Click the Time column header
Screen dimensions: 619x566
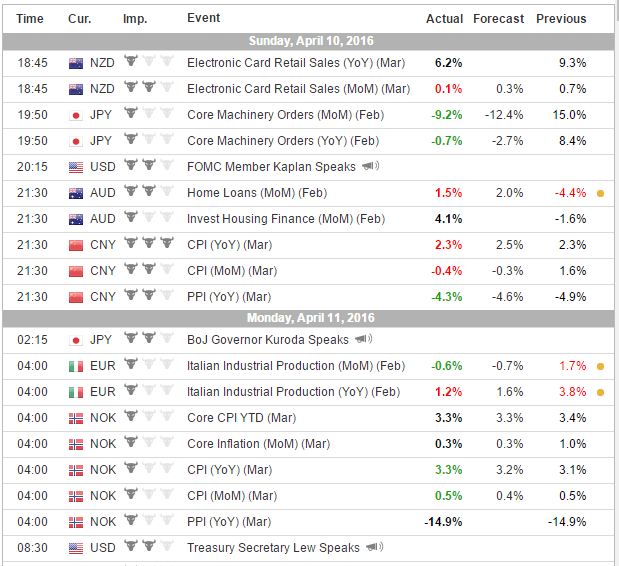[x=31, y=19]
